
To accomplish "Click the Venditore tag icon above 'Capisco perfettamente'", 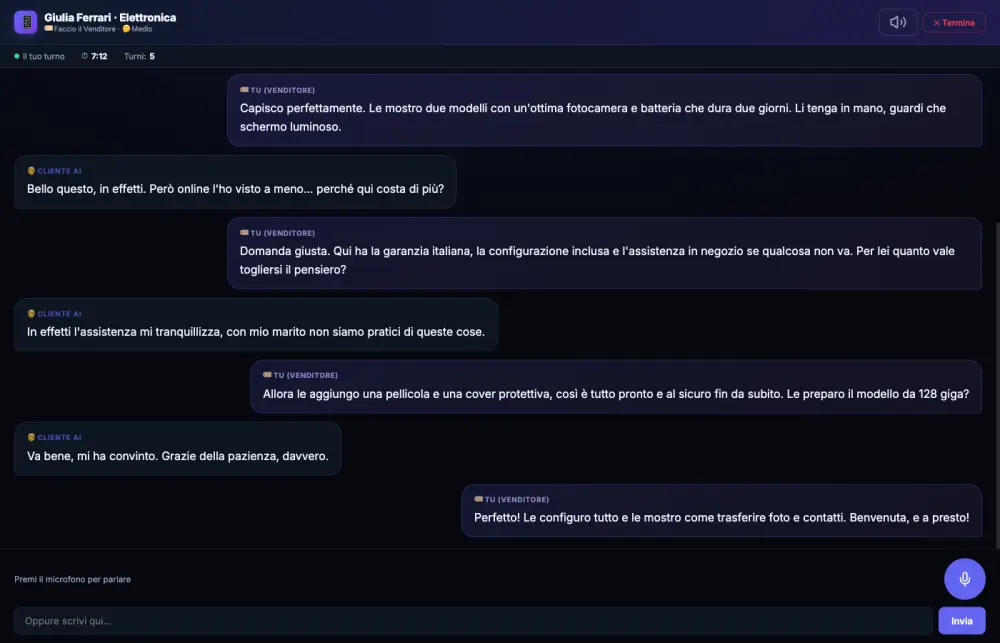I will [244, 90].
